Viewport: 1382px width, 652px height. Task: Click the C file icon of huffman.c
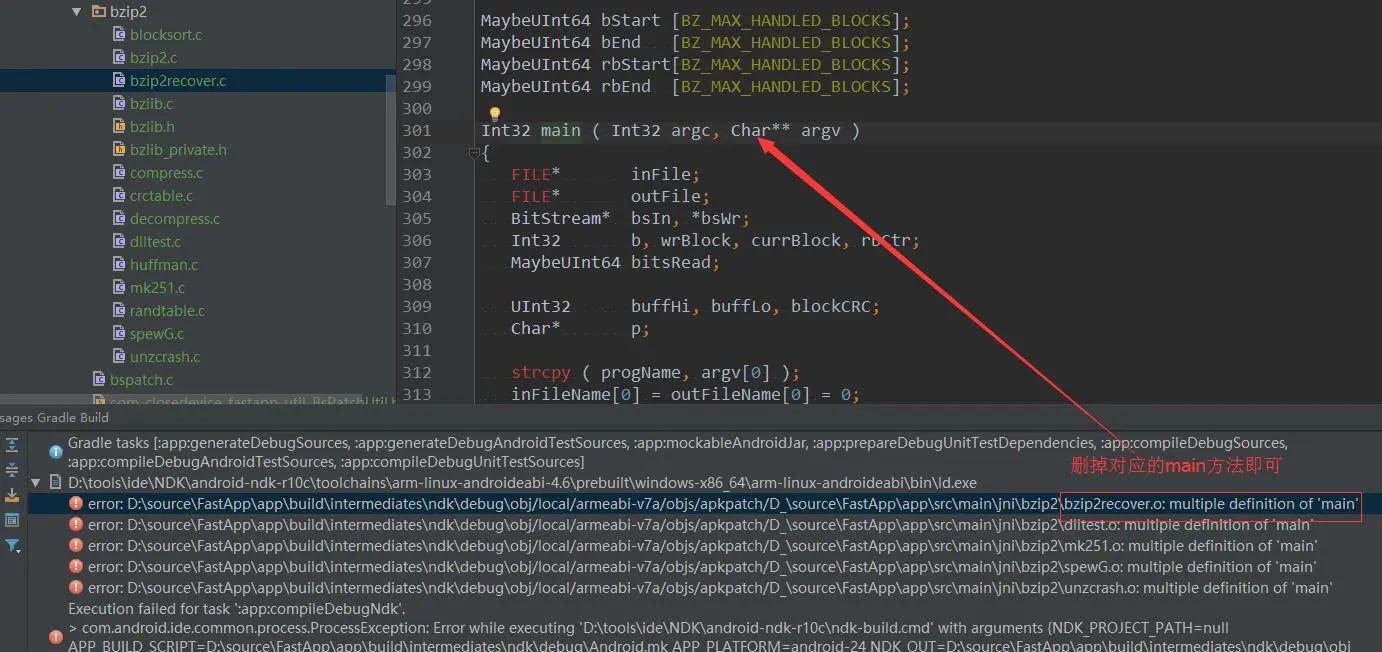click(121, 265)
